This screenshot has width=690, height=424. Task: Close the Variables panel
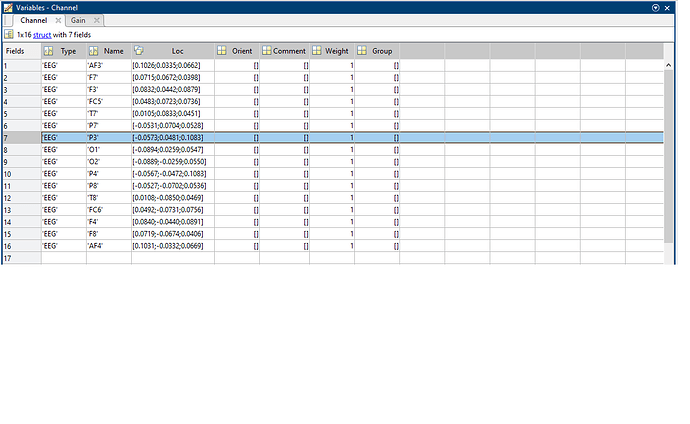point(667,7)
